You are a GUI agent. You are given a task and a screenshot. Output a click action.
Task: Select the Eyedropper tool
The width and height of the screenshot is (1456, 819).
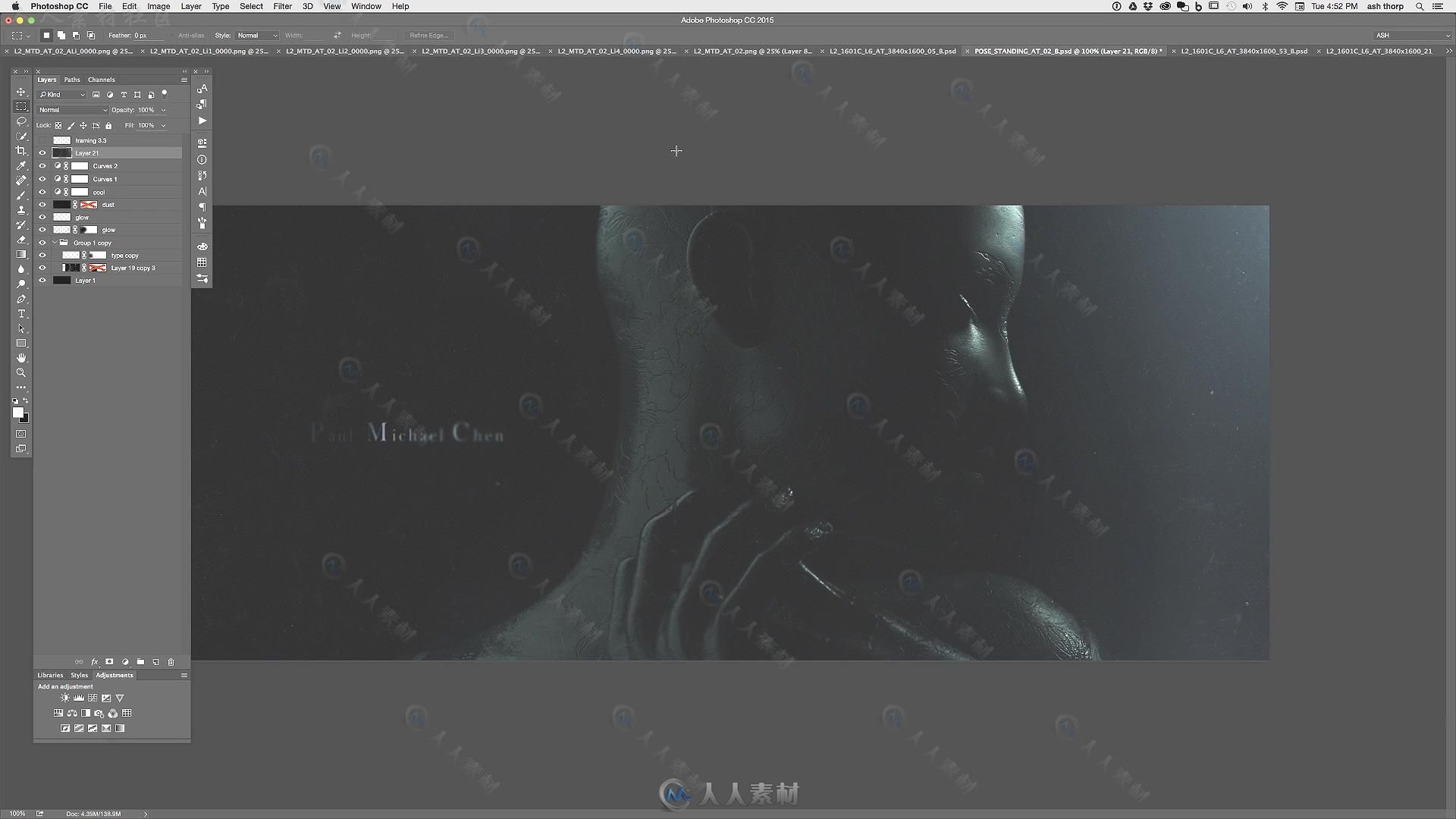(x=21, y=165)
